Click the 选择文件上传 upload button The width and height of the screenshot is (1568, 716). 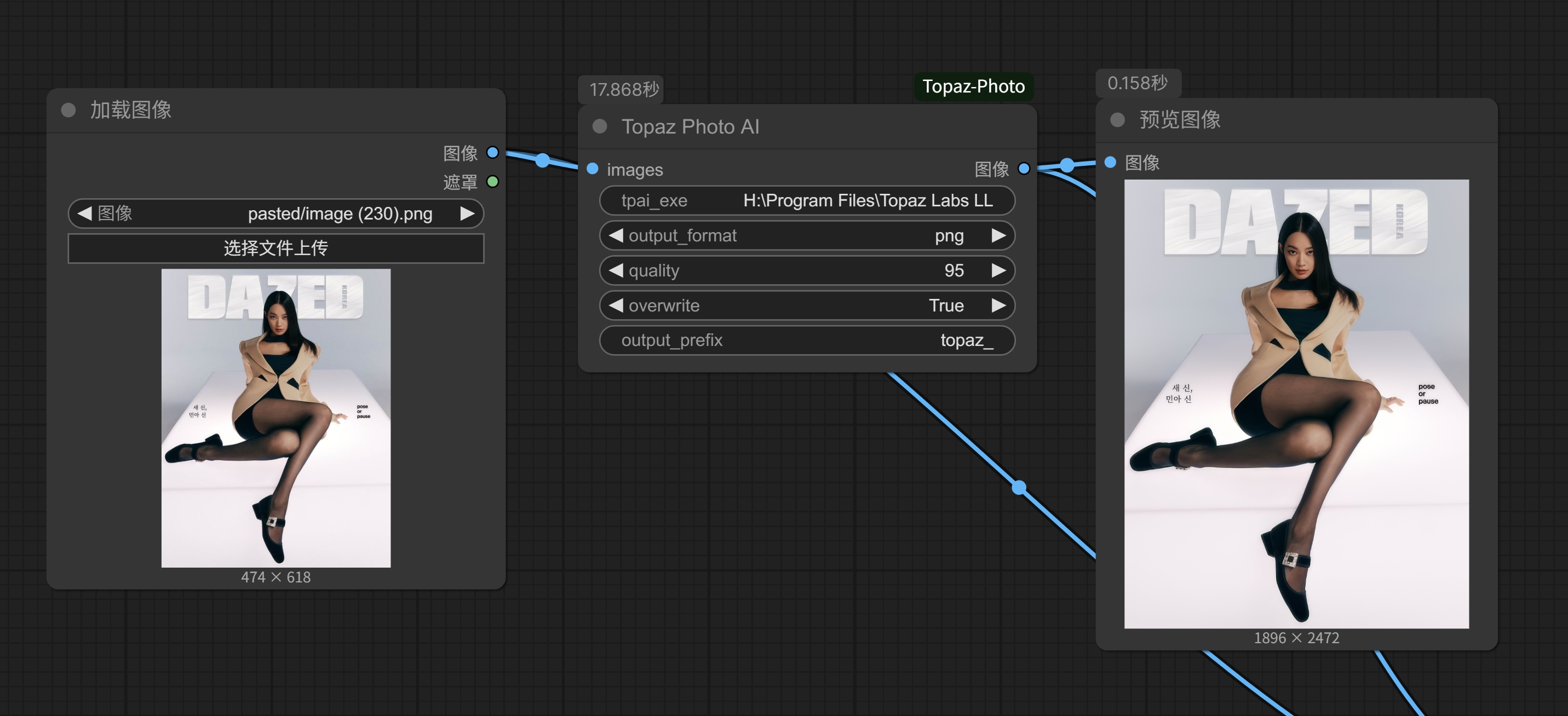[275, 248]
